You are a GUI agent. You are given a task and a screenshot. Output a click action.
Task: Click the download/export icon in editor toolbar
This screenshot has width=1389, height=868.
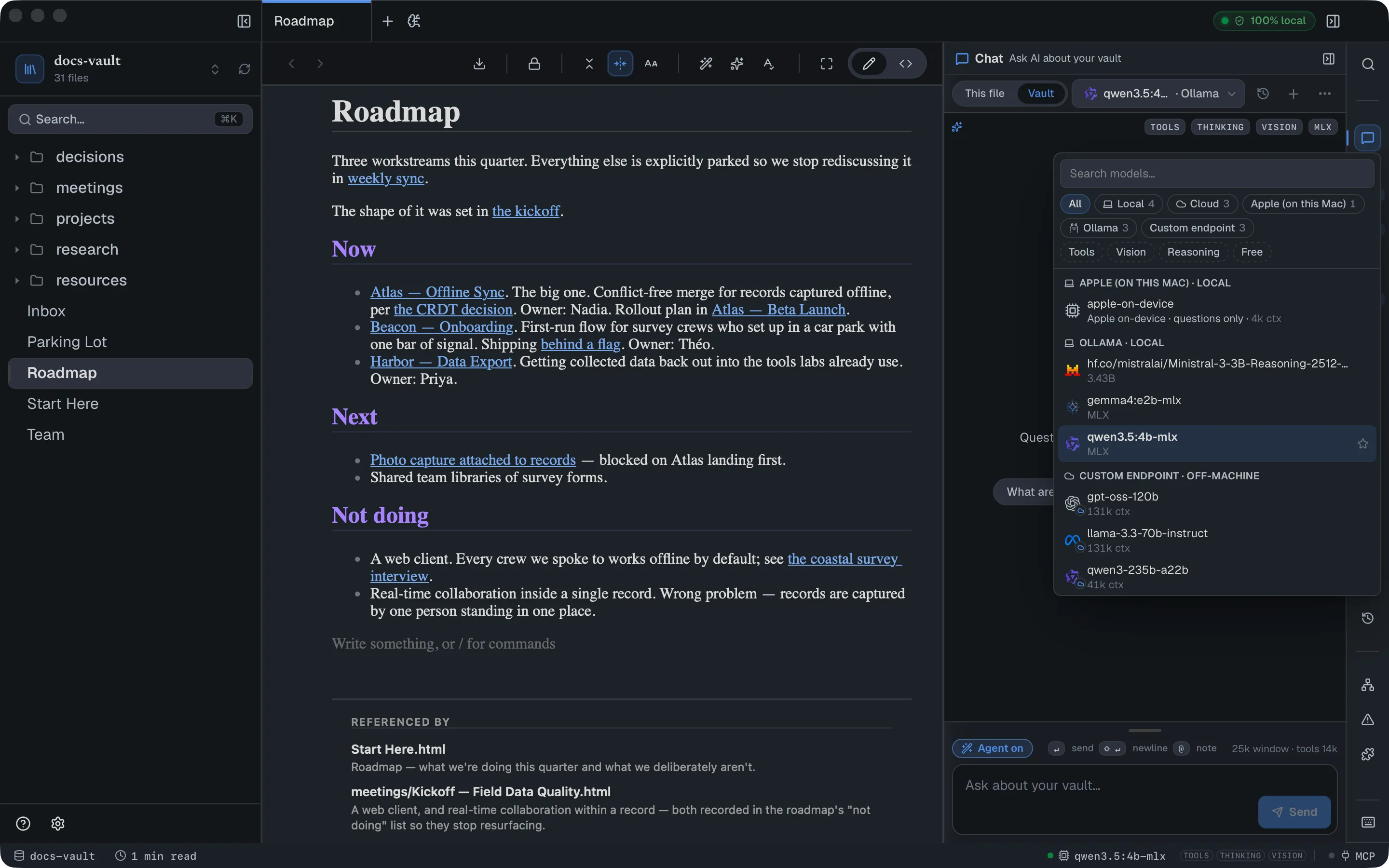pyautogui.click(x=479, y=64)
